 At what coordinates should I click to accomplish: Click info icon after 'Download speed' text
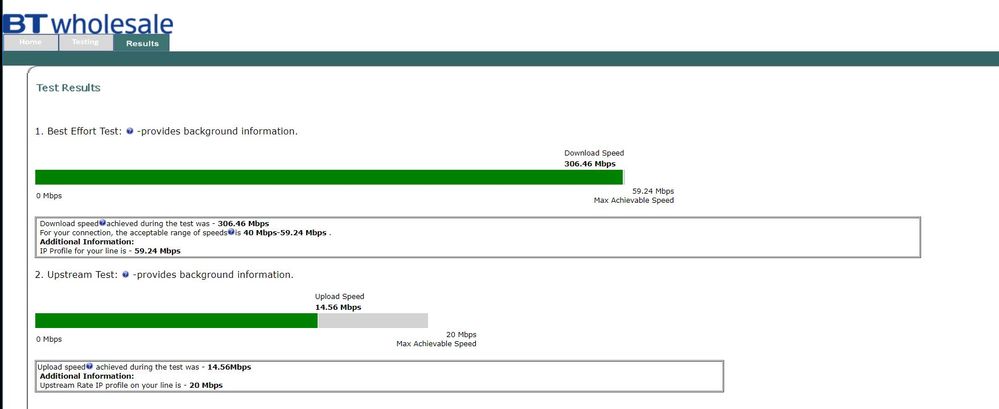point(103,223)
